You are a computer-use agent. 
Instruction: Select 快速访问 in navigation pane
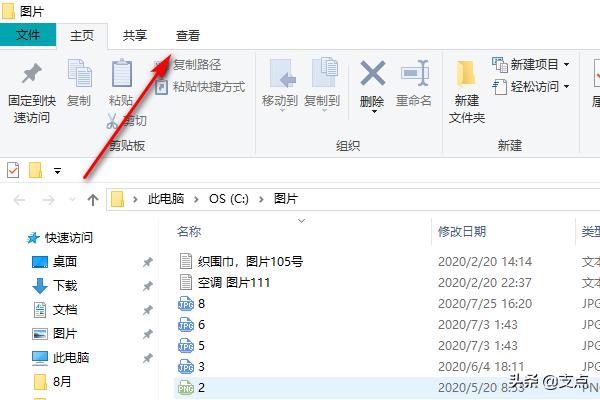coord(69,238)
